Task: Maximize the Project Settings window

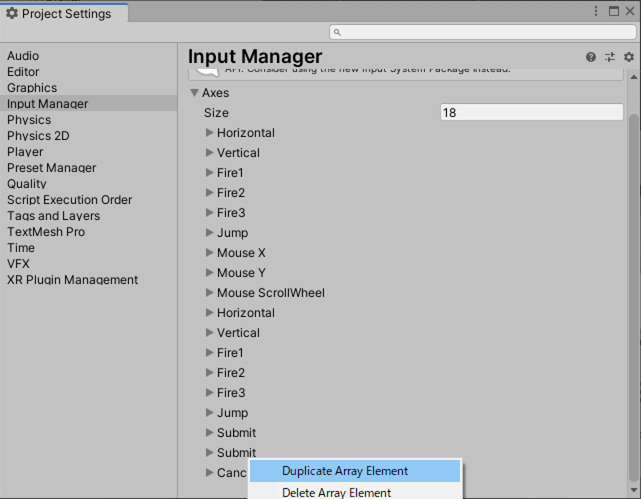Action: coord(614,11)
